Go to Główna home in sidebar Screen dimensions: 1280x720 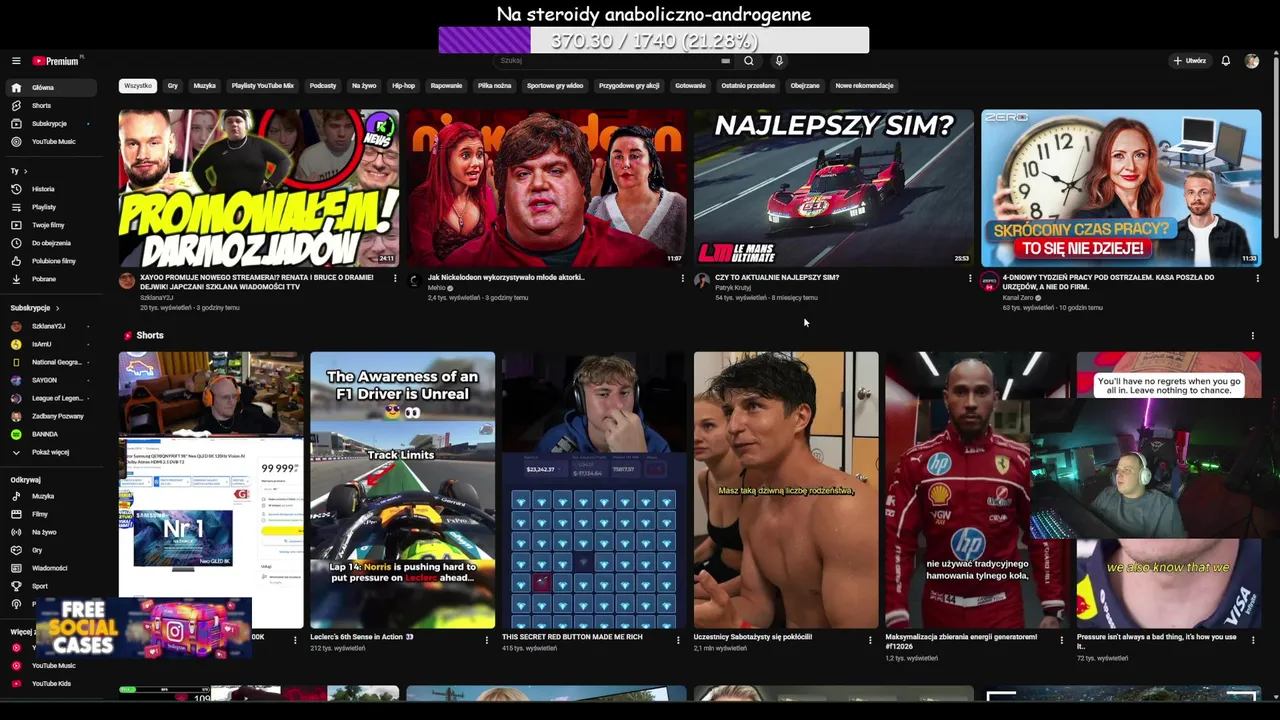coord(53,88)
